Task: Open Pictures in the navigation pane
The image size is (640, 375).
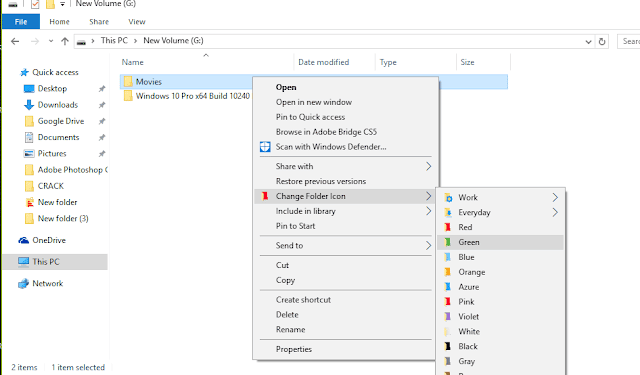Action: point(52,153)
